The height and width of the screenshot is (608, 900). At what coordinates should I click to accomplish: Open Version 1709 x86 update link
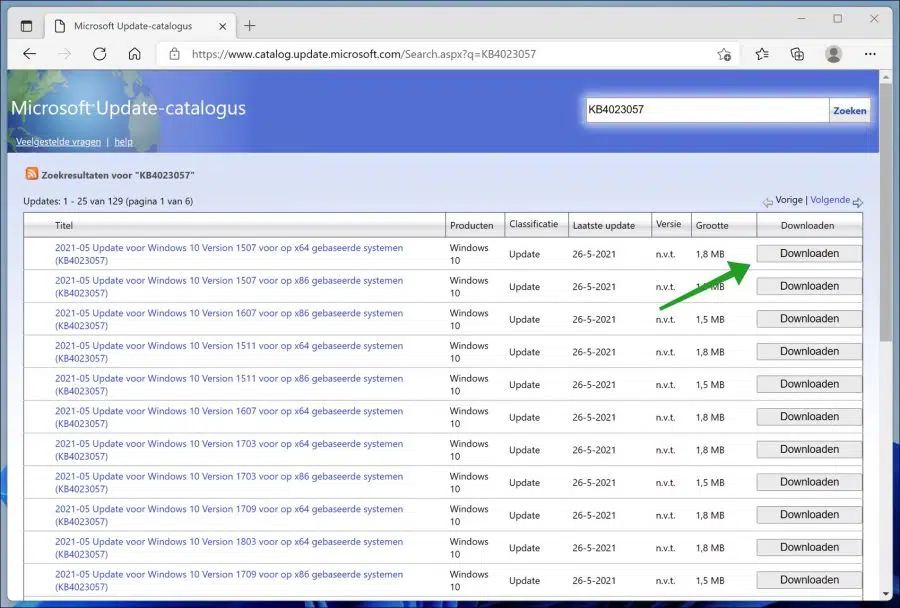coord(229,581)
